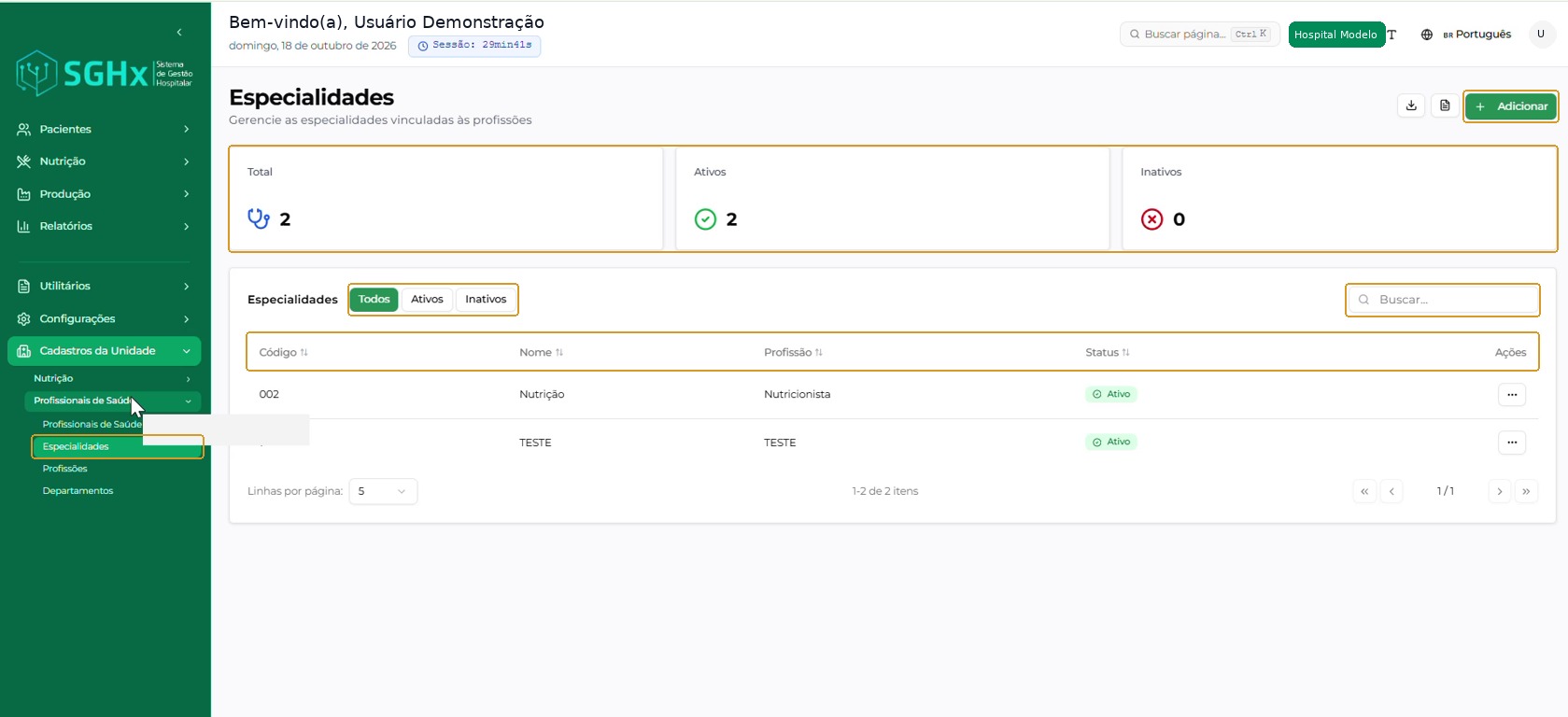This screenshot has width=1568, height=717.
Task: Click the Total count card
Action: [446, 199]
